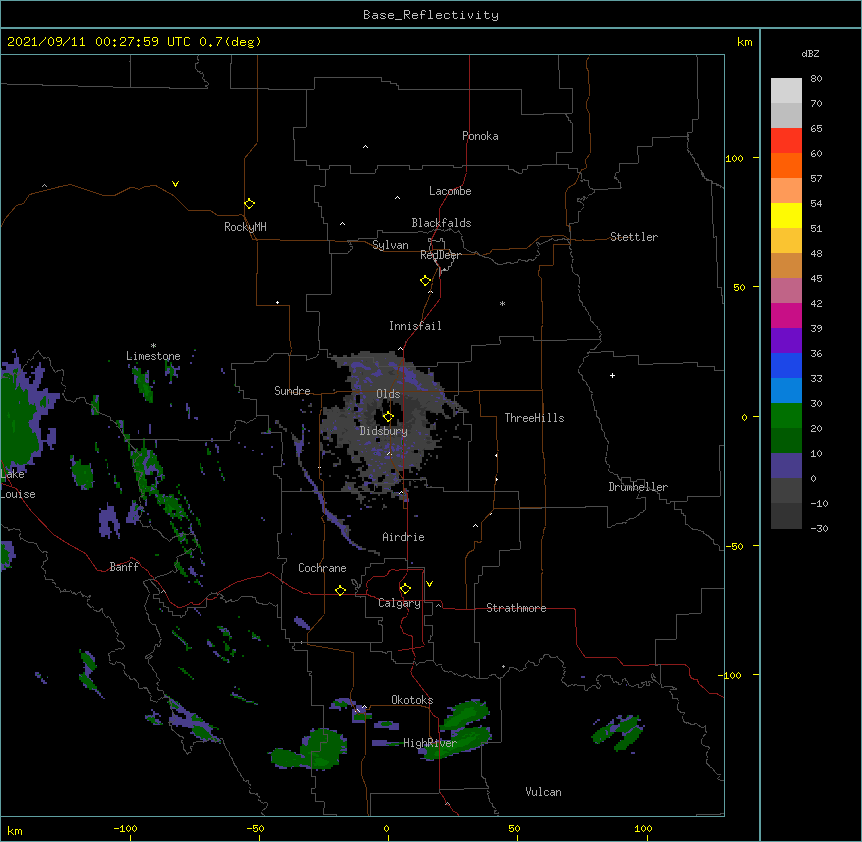Click the white asterisk marker above Limestone
Image resolution: width=862 pixels, height=842 pixels.
tap(153, 346)
